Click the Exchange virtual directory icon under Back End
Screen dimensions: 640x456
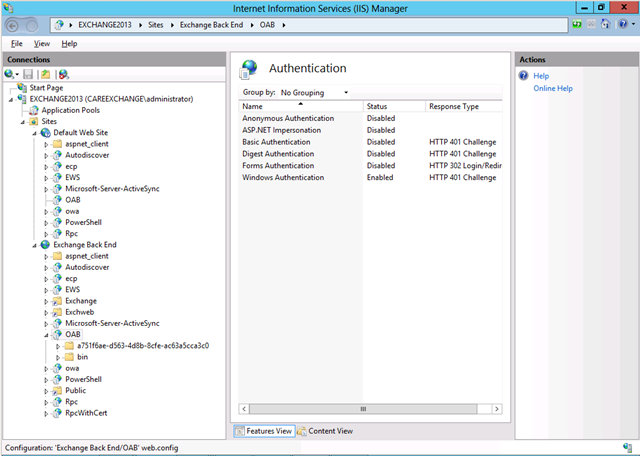[58, 301]
